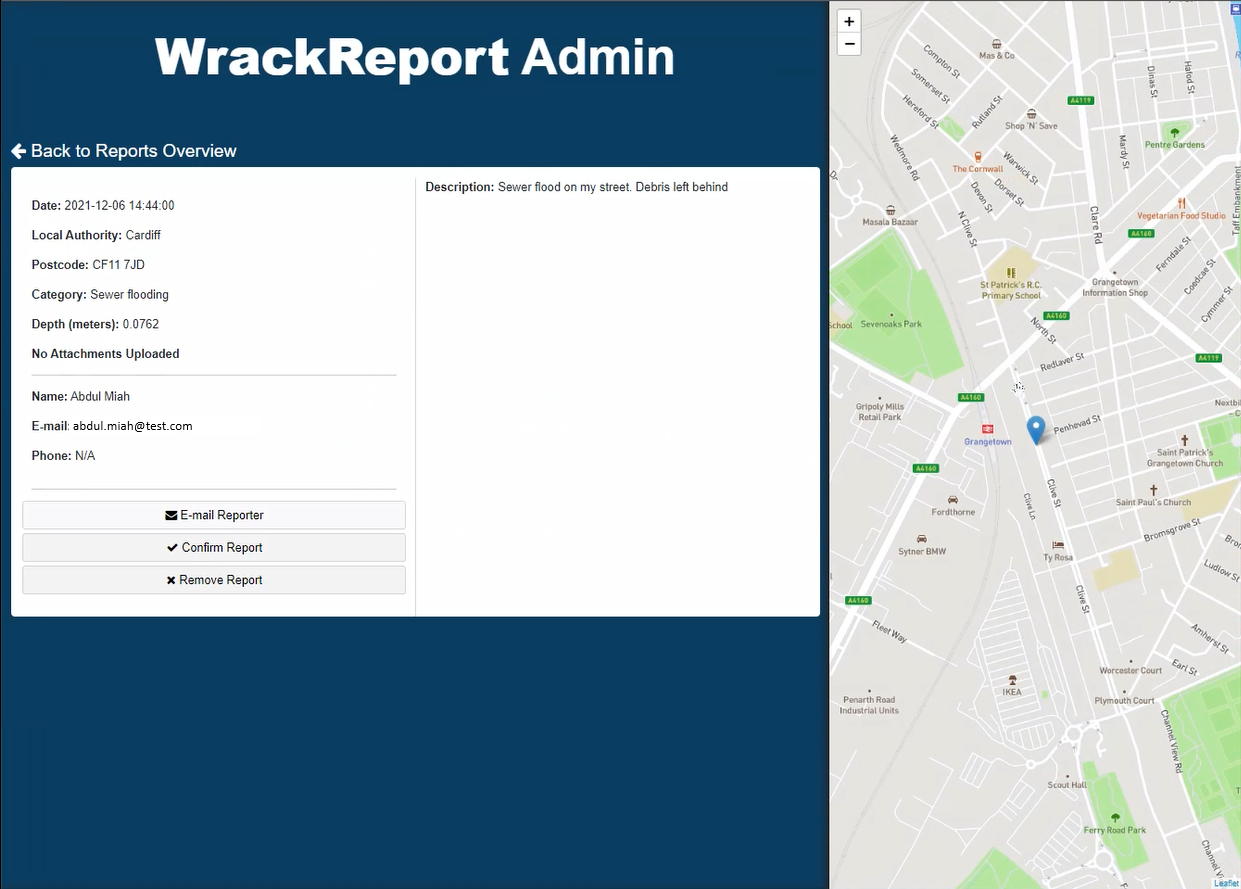Click the reporter's e-mail address
Image resolution: width=1241 pixels, height=889 pixels.
[x=132, y=426]
